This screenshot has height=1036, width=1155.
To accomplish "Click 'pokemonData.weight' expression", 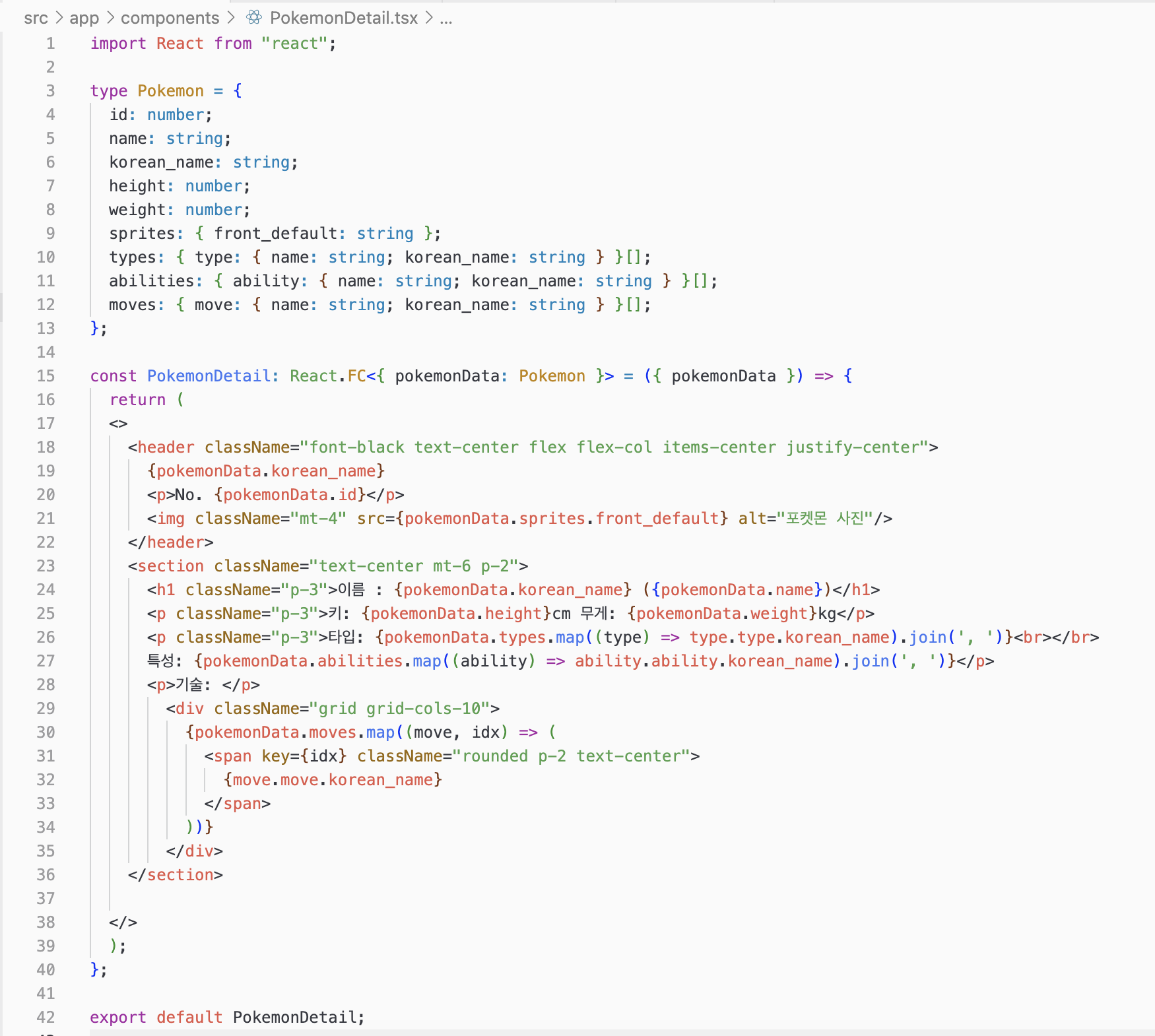I will pos(722,614).
